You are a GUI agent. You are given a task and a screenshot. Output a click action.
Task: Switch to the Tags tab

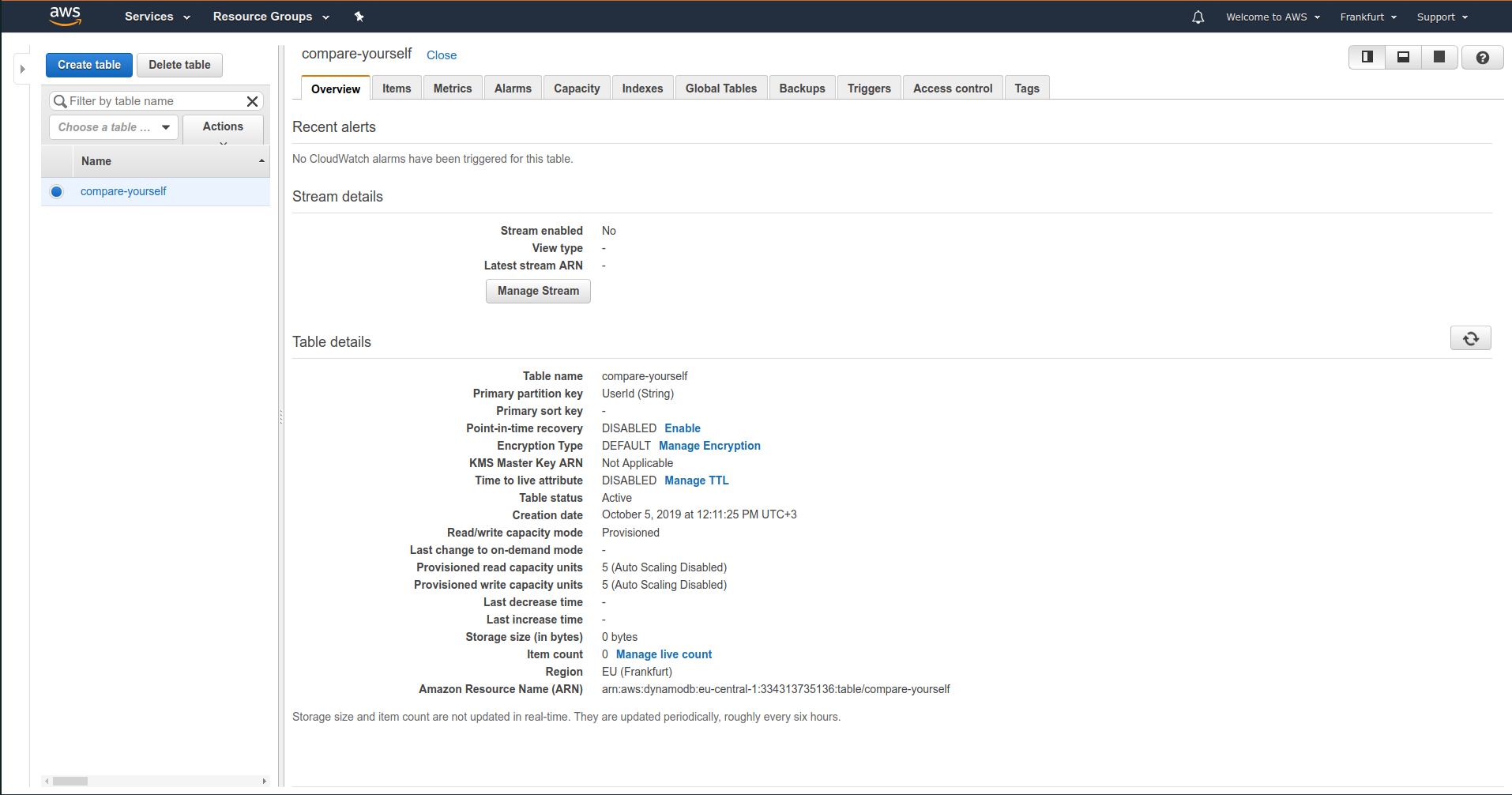[1027, 89]
